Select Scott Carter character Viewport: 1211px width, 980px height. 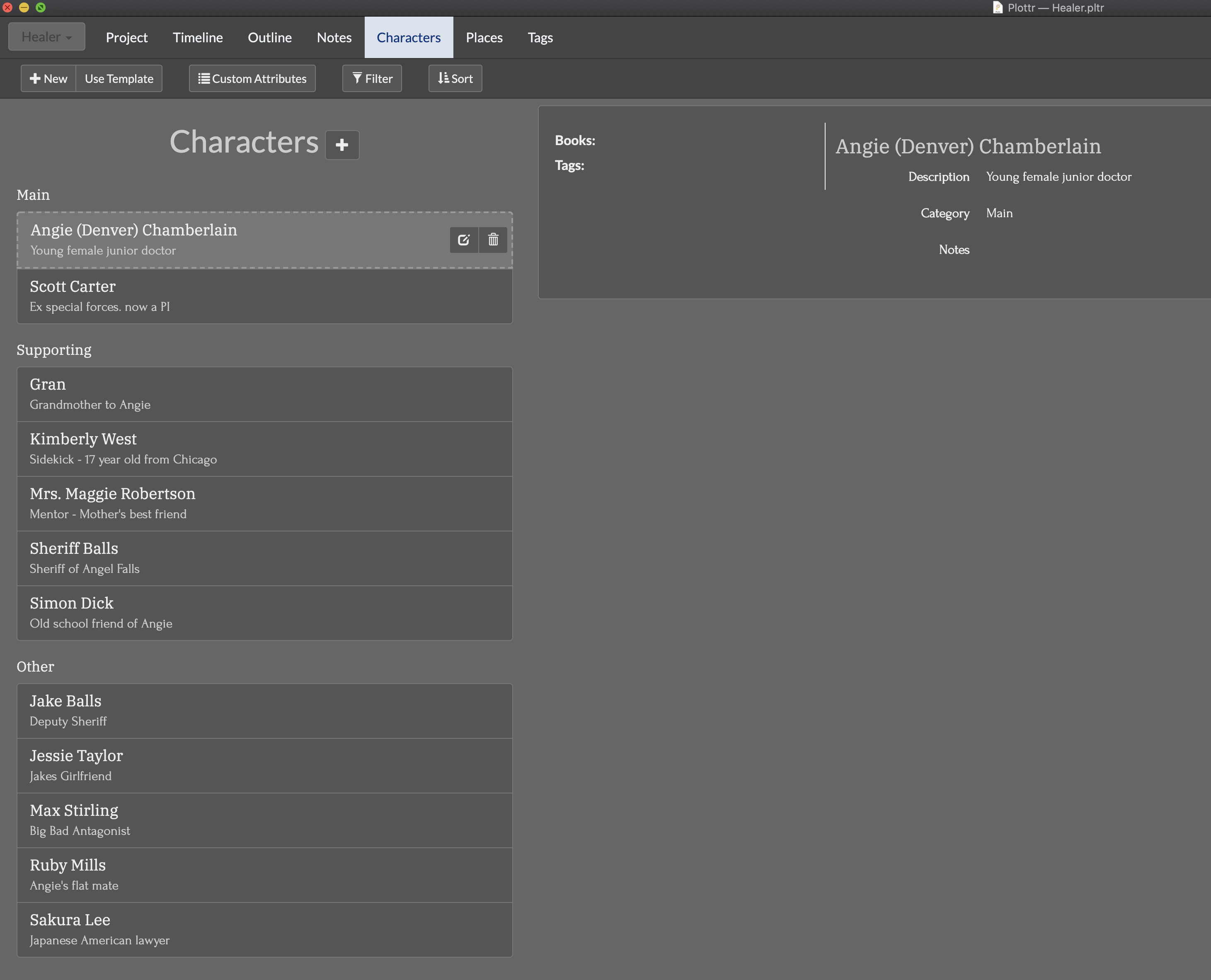[264, 296]
